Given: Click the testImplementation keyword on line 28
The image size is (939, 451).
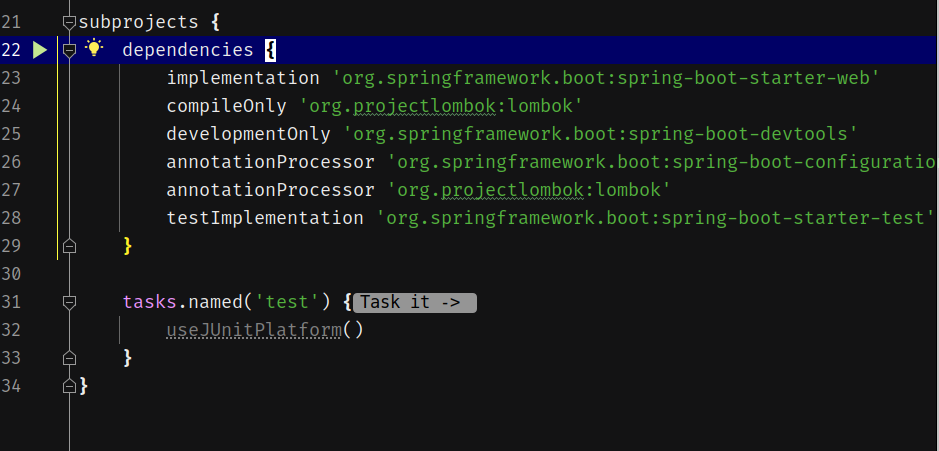Looking at the screenshot, I should click(265, 218).
